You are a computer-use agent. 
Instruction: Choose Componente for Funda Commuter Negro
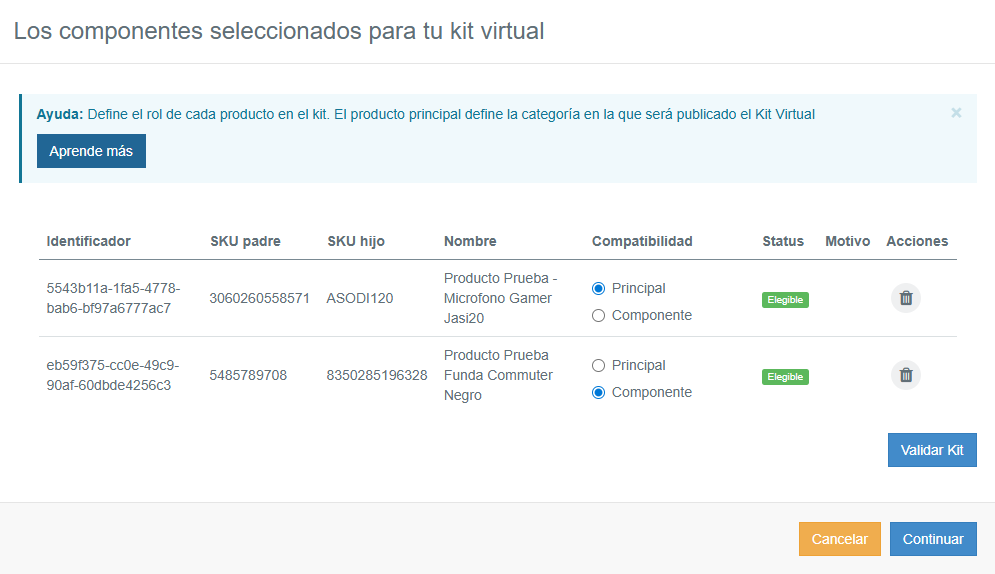click(x=599, y=392)
